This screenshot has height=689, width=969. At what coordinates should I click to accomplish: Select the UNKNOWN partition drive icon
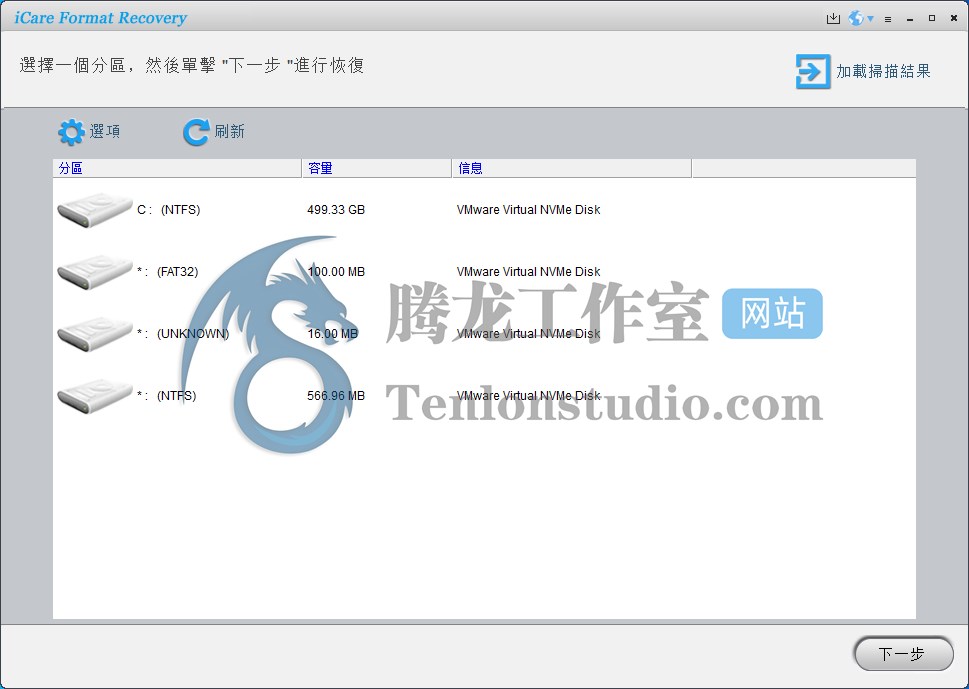(95, 334)
